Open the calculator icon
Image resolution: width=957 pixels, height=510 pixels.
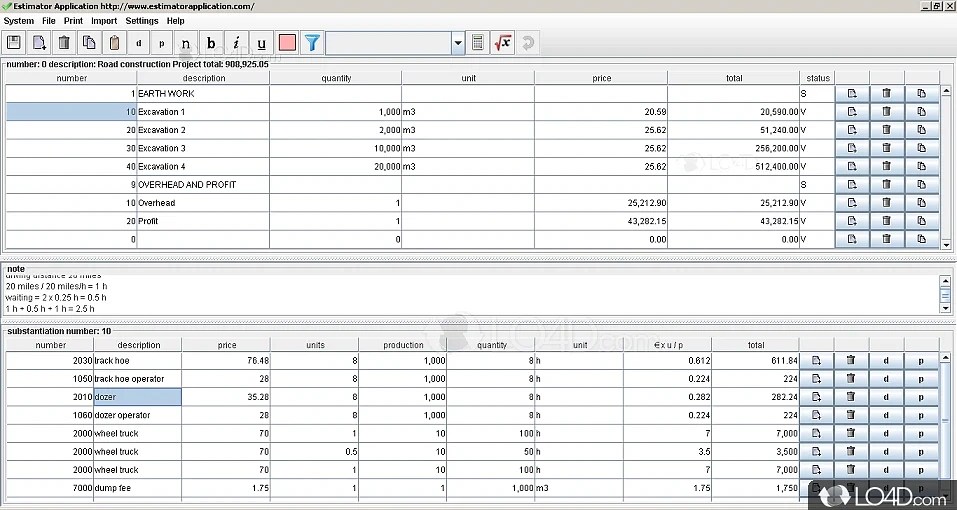478,43
